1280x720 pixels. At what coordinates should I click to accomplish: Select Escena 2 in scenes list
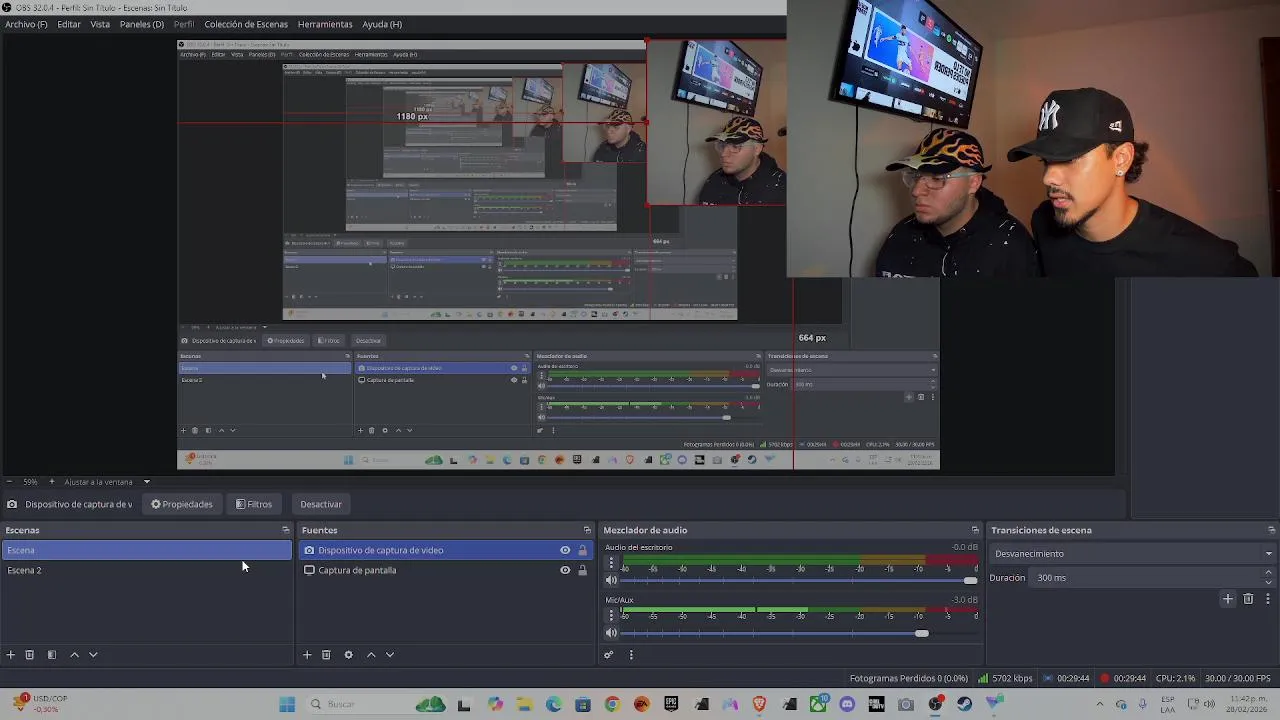click(146, 570)
